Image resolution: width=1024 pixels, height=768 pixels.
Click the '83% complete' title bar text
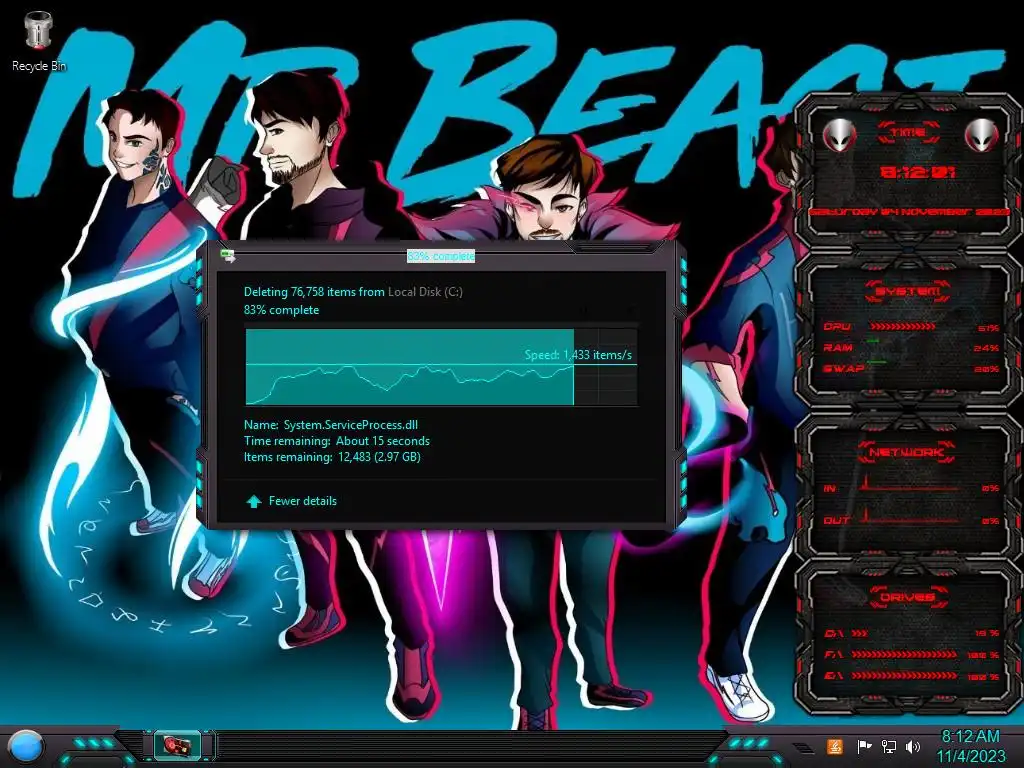coord(441,256)
